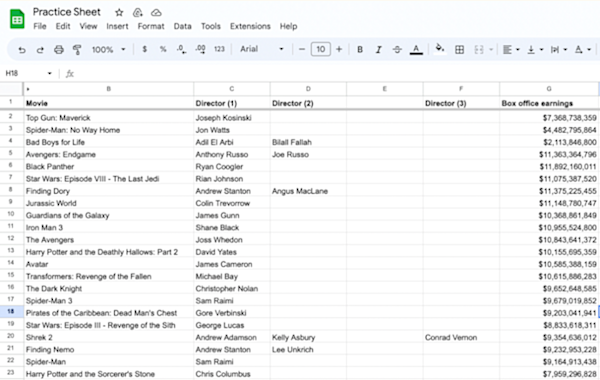The image size is (600, 380).
Task: Toggle italic formatting
Action: pyautogui.click(x=378, y=49)
